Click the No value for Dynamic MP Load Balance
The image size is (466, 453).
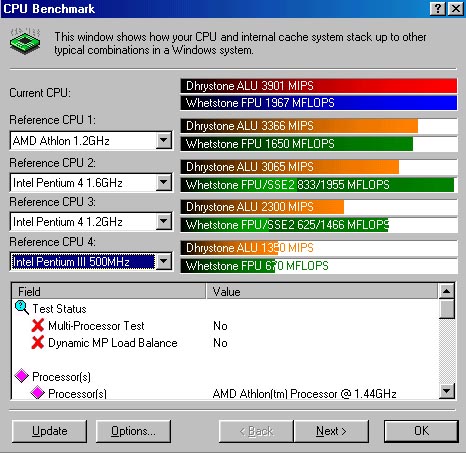tap(220, 343)
